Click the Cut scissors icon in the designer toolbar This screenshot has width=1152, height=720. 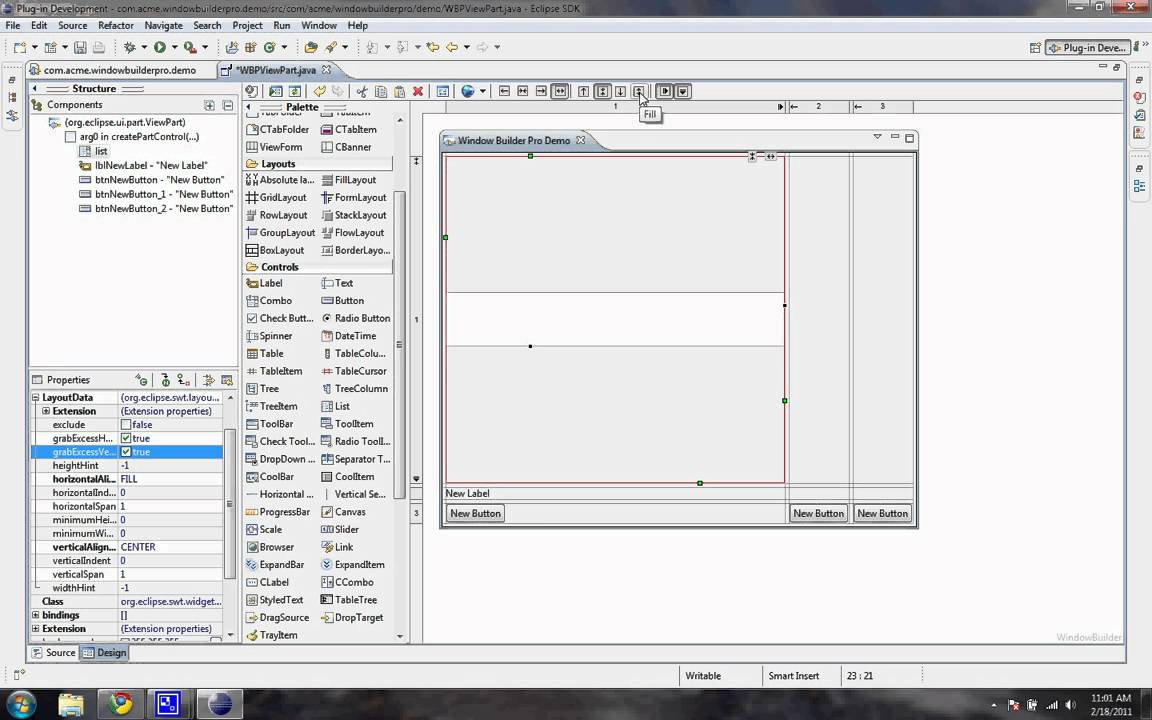click(x=361, y=91)
